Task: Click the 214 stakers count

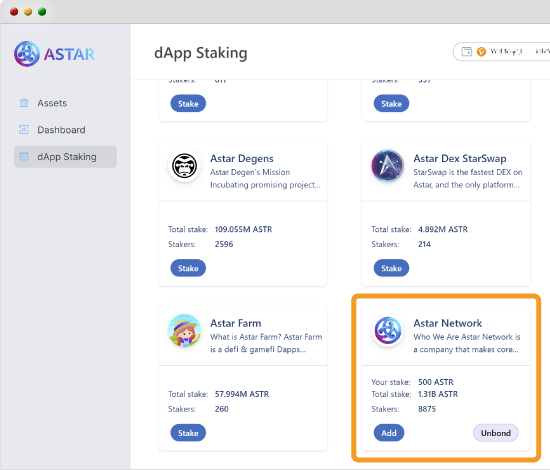Action: 424,244
